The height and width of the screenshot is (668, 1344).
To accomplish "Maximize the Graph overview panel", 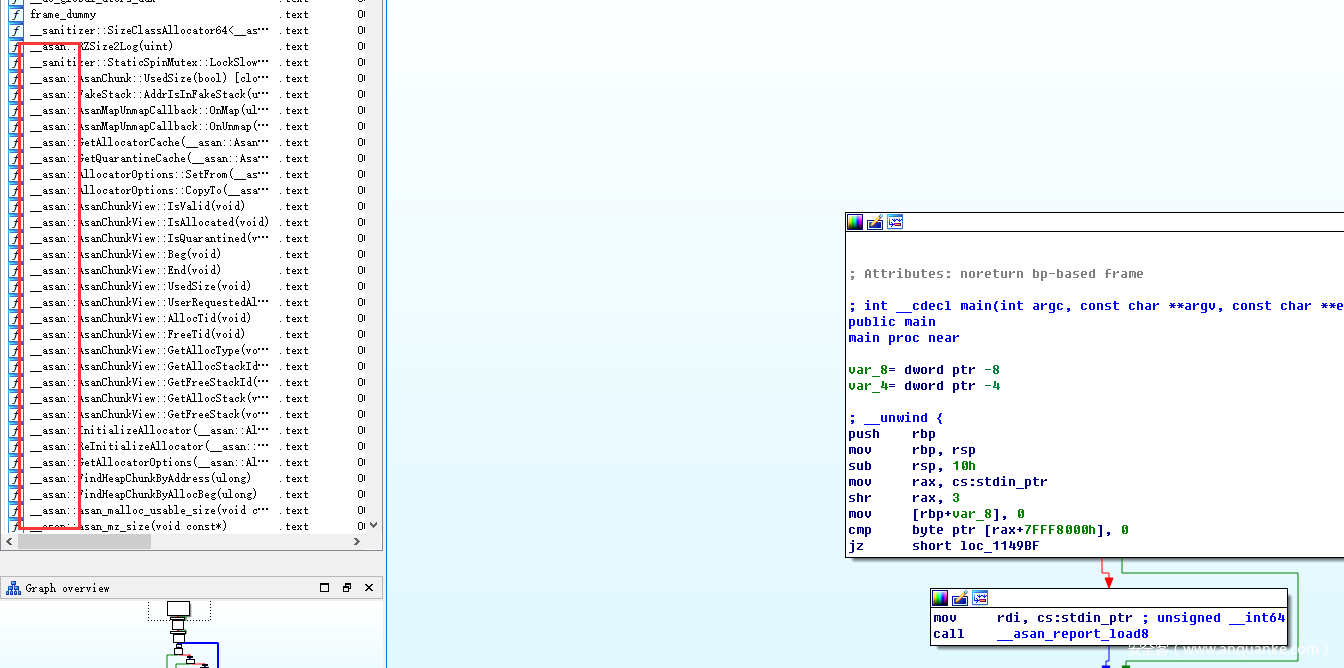I will point(325,588).
